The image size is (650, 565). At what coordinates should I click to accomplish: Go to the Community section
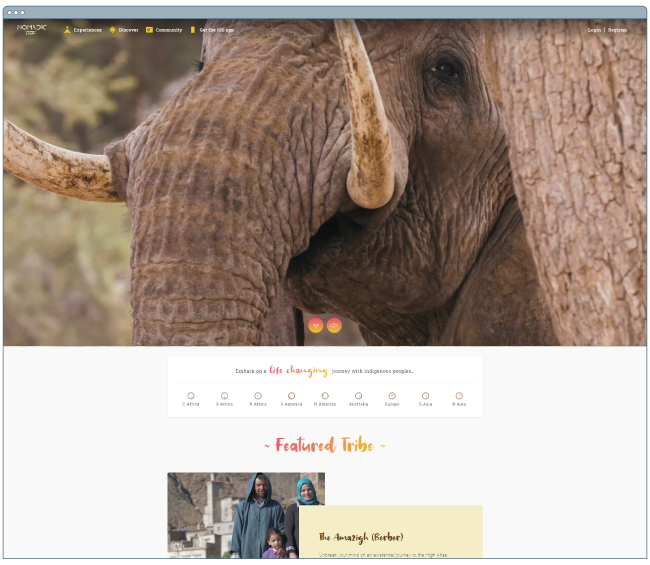coord(168,30)
